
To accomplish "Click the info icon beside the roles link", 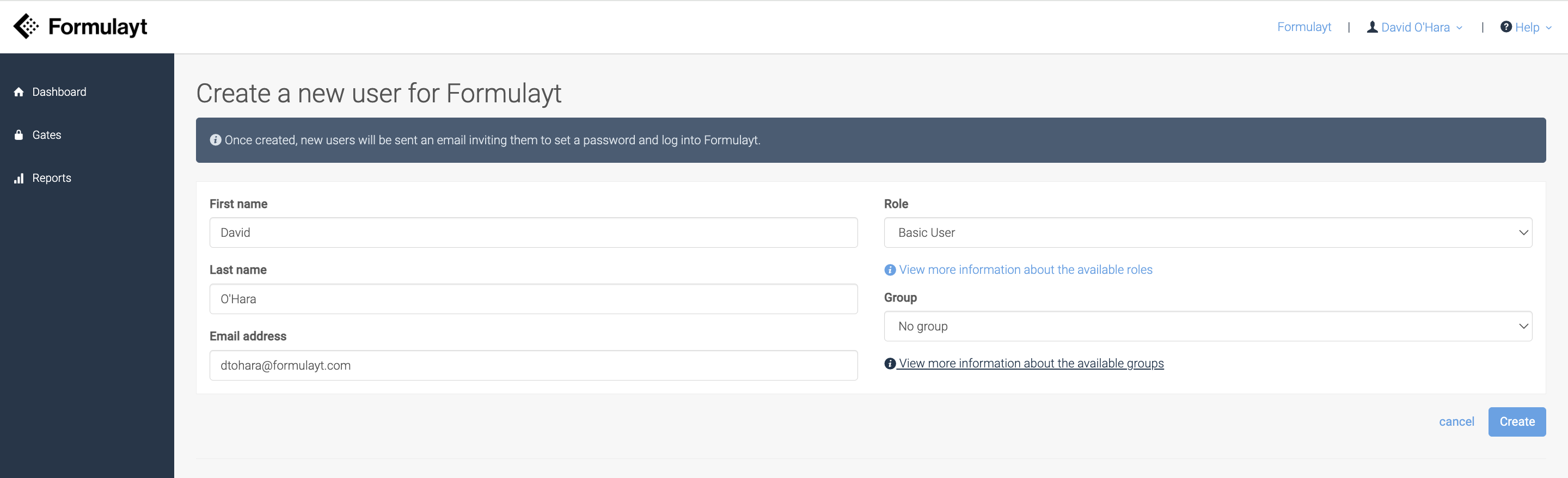I will (x=890, y=269).
